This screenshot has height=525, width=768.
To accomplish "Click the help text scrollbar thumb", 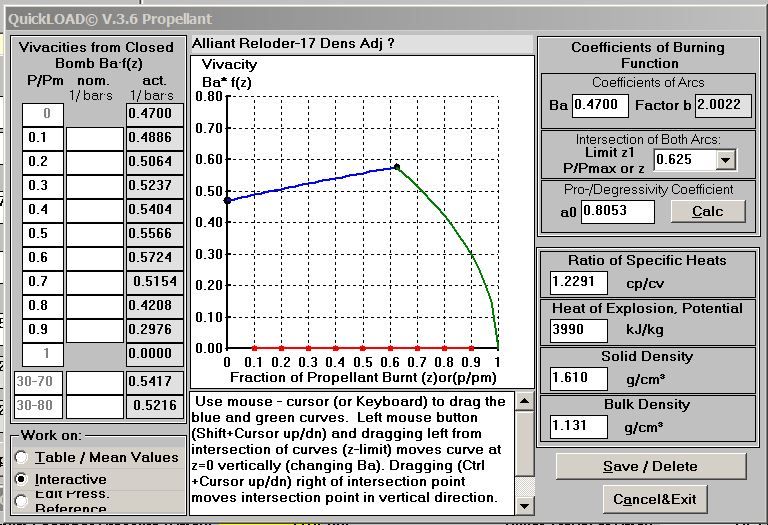I will coord(525,443).
